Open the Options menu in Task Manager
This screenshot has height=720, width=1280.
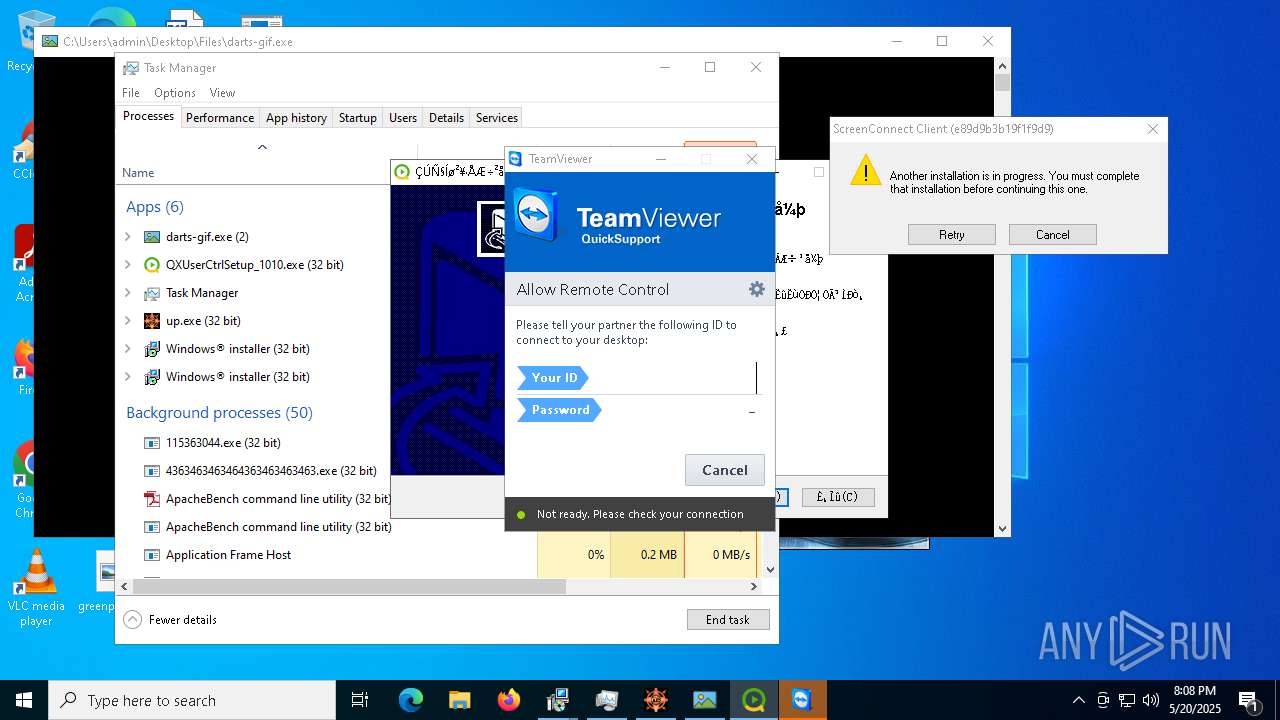(x=175, y=93)
